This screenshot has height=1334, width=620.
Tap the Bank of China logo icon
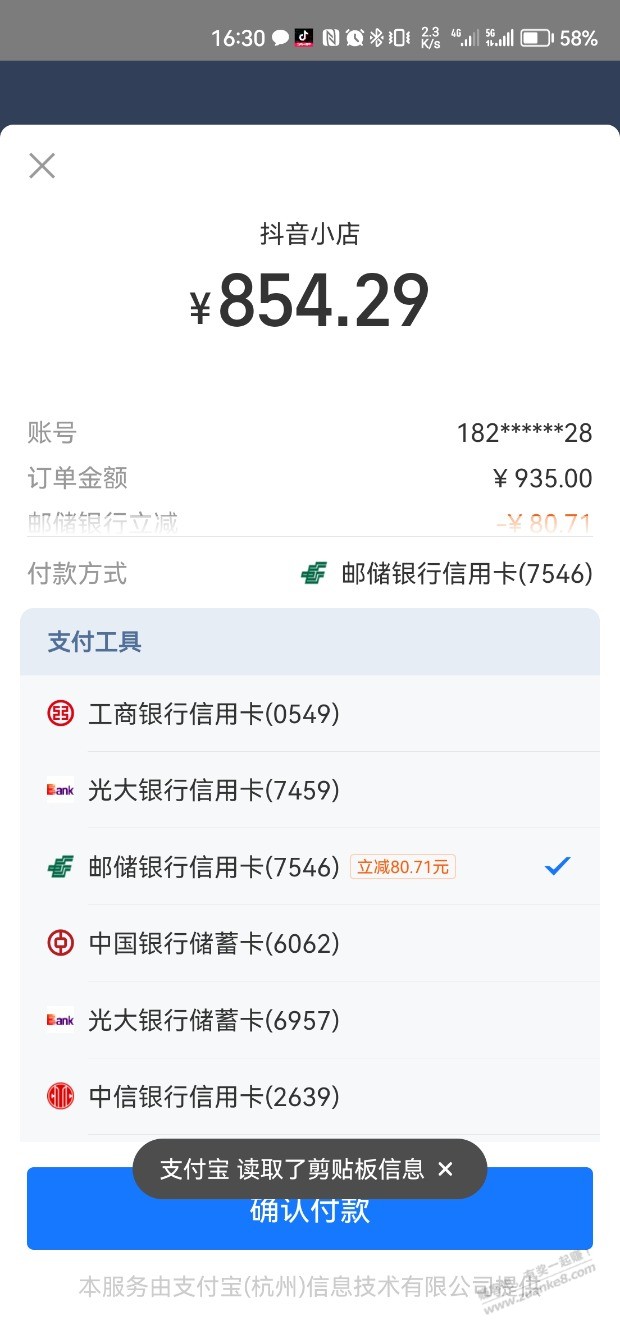pyautogui.click(x=60, y=943)
